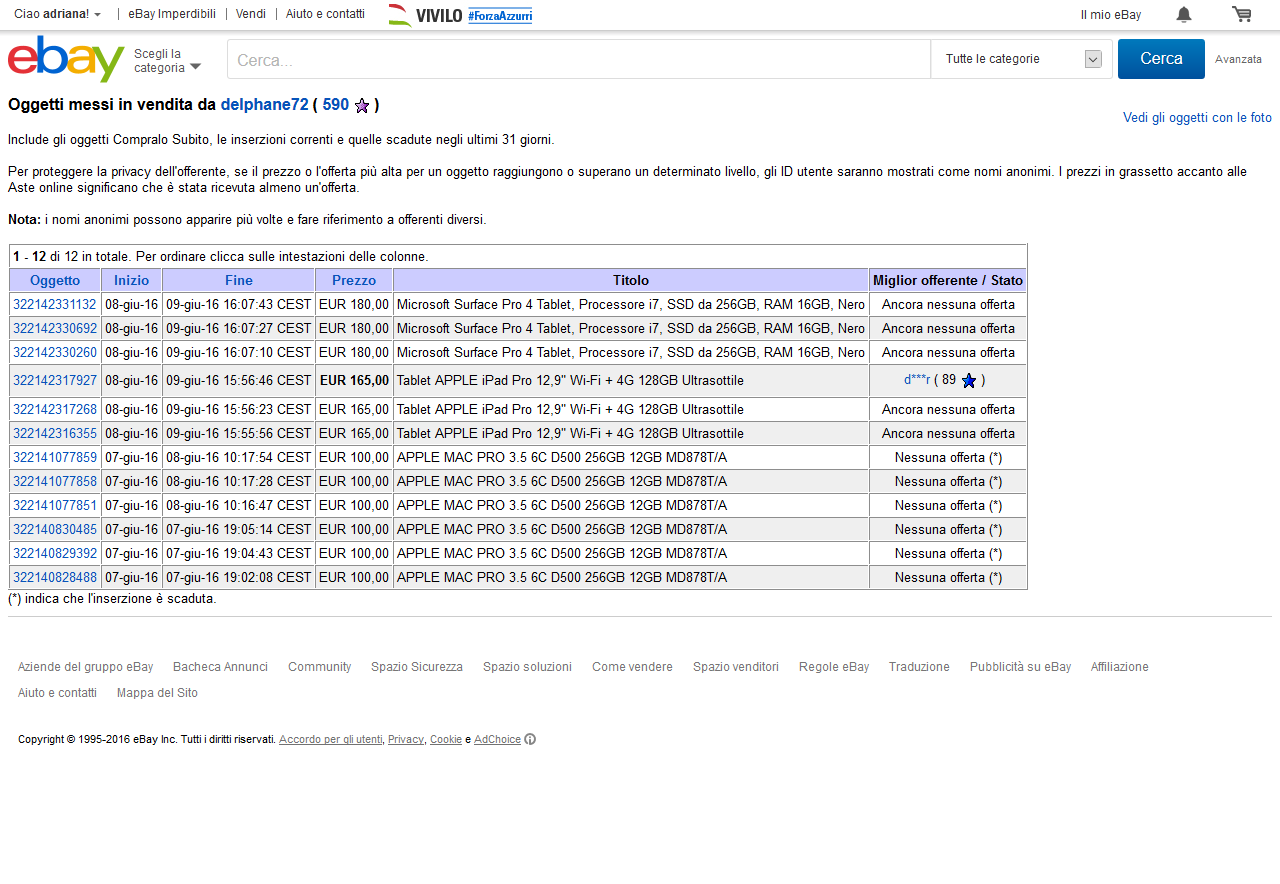Open the notifications bell icon

1184,14
